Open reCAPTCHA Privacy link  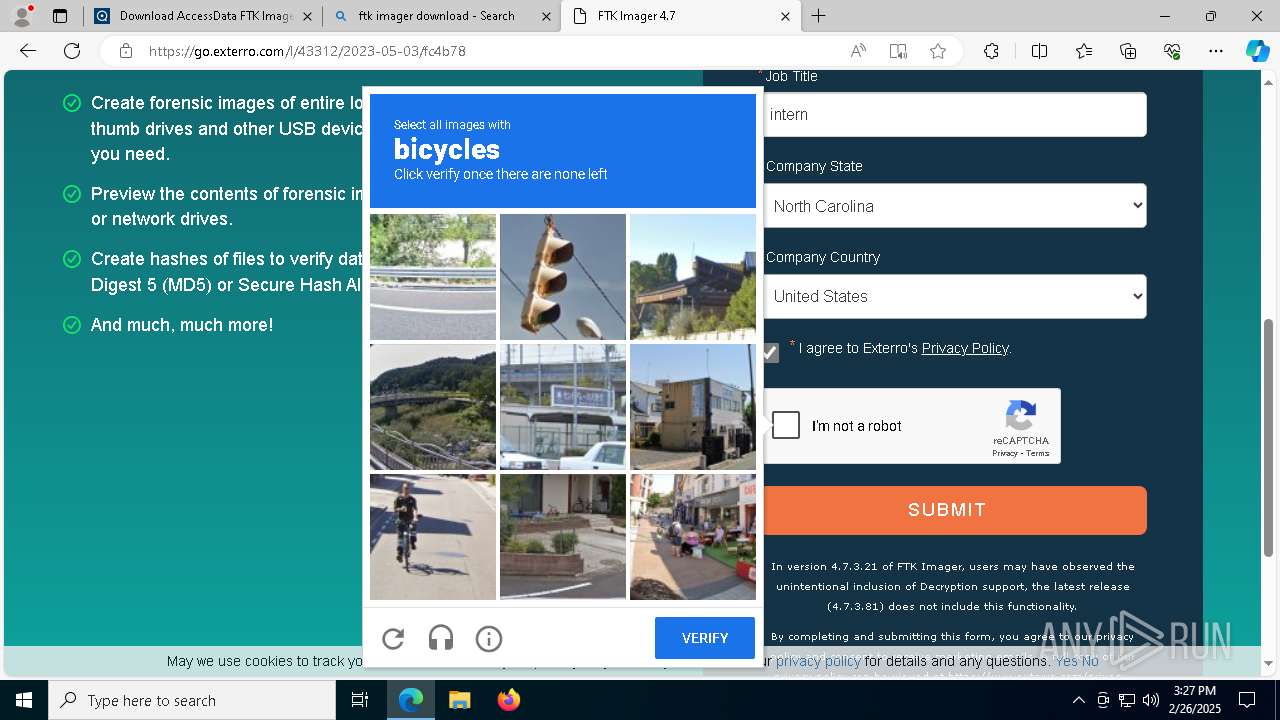[1004, 453]
